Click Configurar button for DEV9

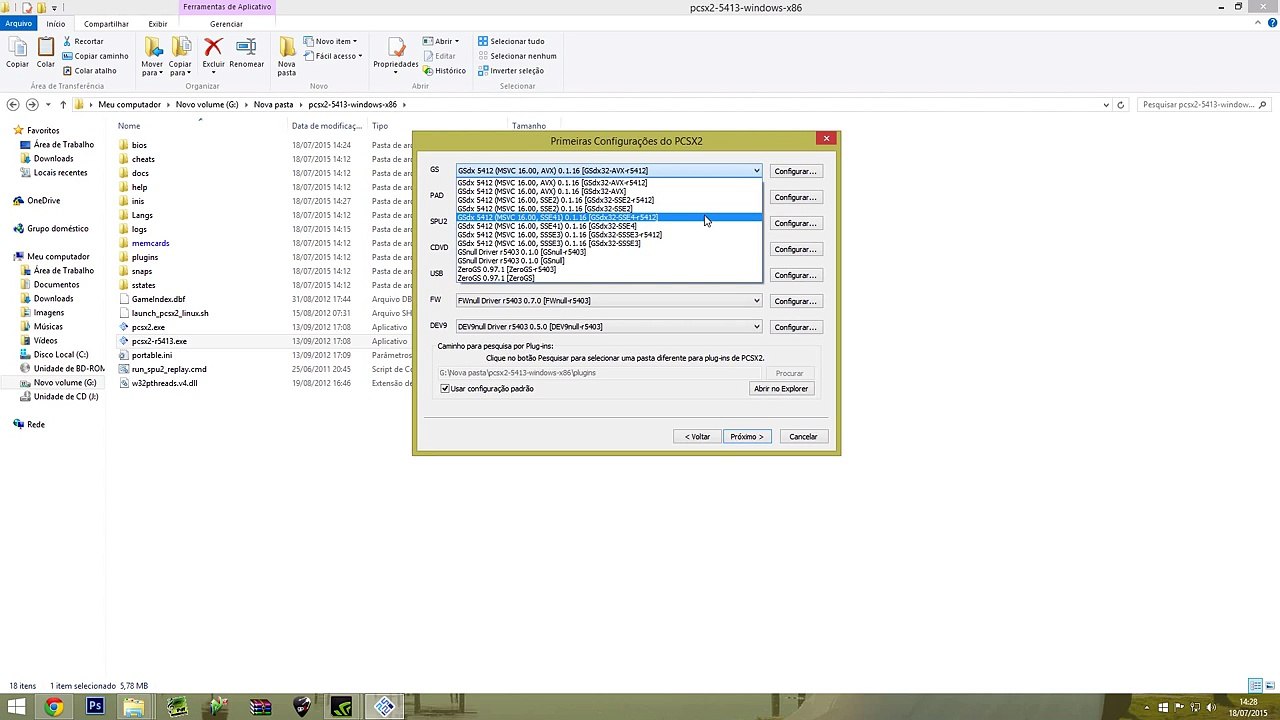[x=795, y=327]
